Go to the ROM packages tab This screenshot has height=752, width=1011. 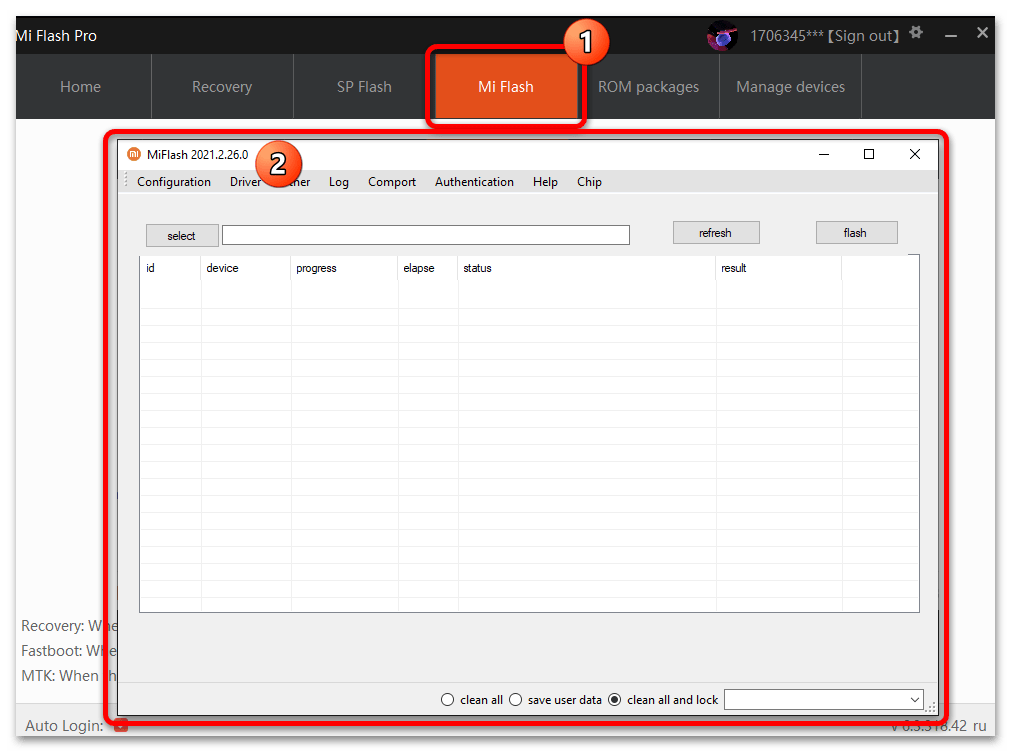click(x=648, y=87)
